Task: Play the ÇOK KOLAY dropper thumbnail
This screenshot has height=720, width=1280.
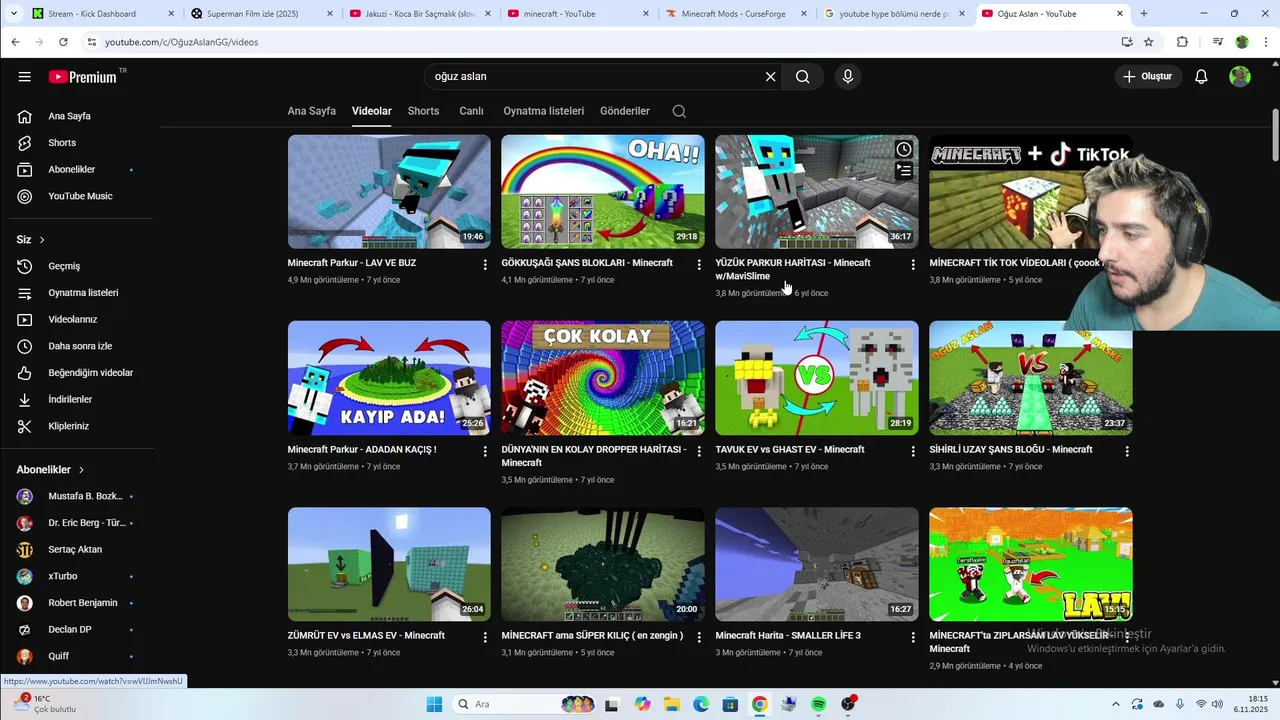Action: 603,378
